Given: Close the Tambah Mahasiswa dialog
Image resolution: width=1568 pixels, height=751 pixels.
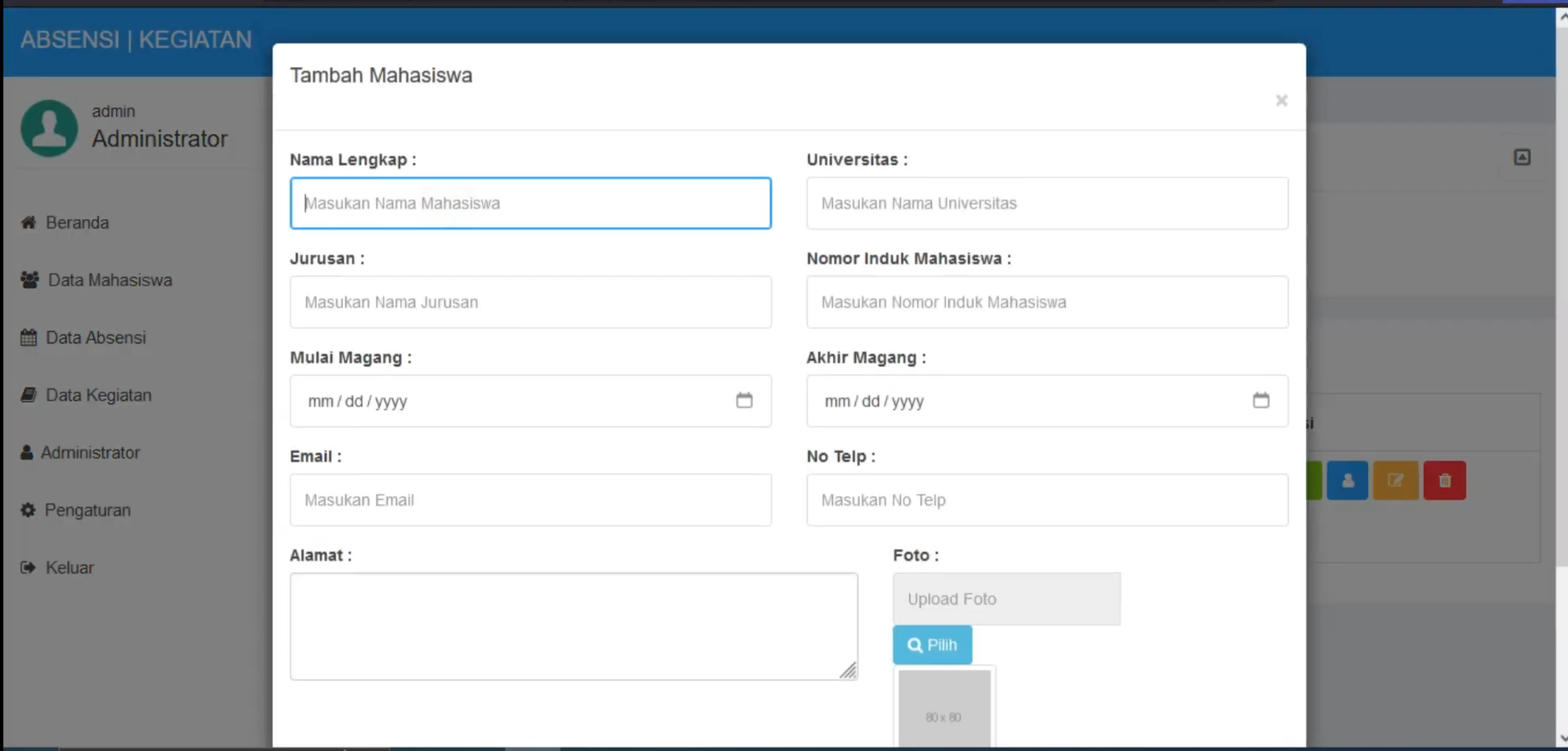Looking at the screenshot, I should (x=1281, y=101).
